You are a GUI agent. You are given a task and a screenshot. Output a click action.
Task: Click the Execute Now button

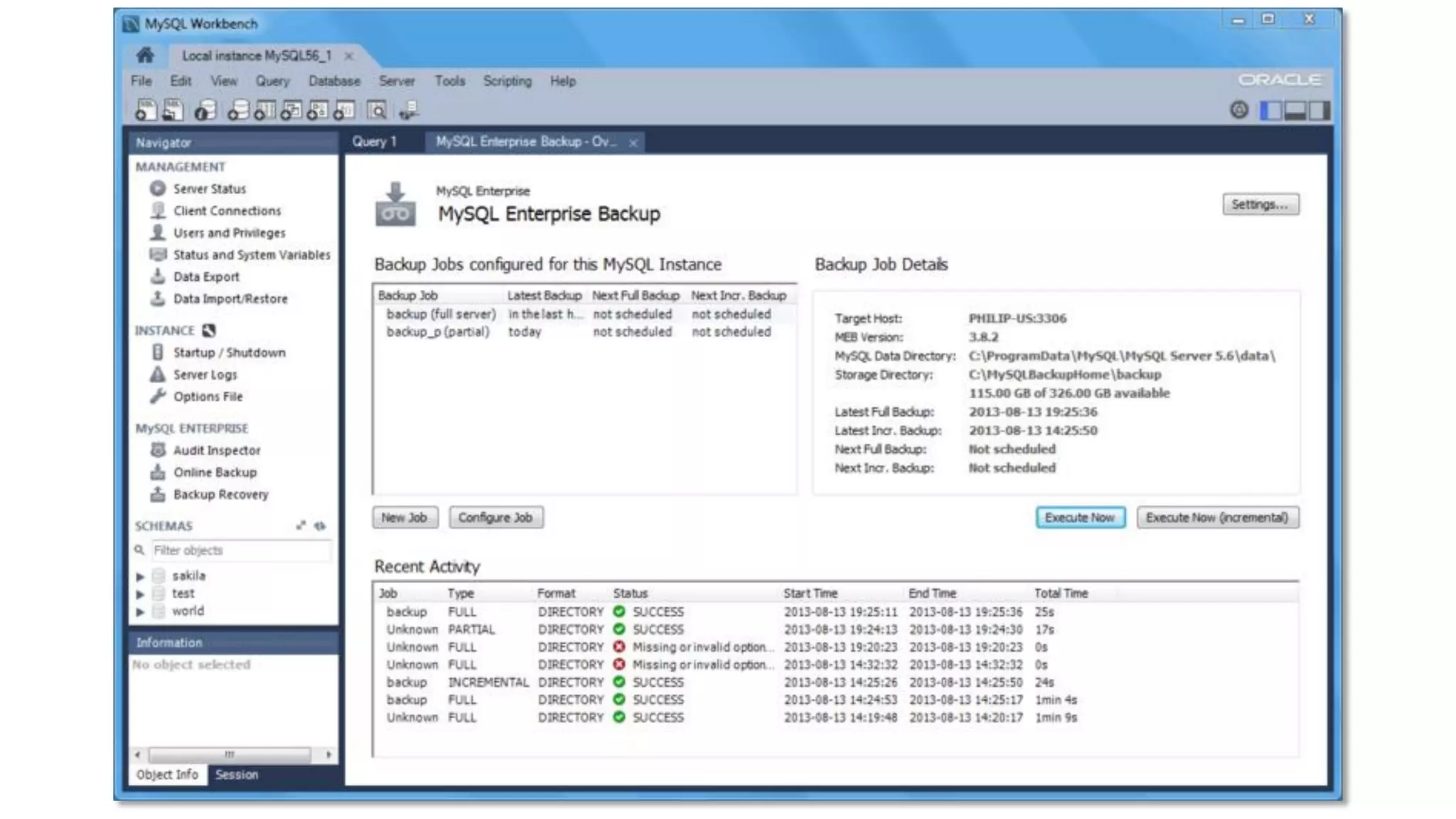pos(1079,518)
